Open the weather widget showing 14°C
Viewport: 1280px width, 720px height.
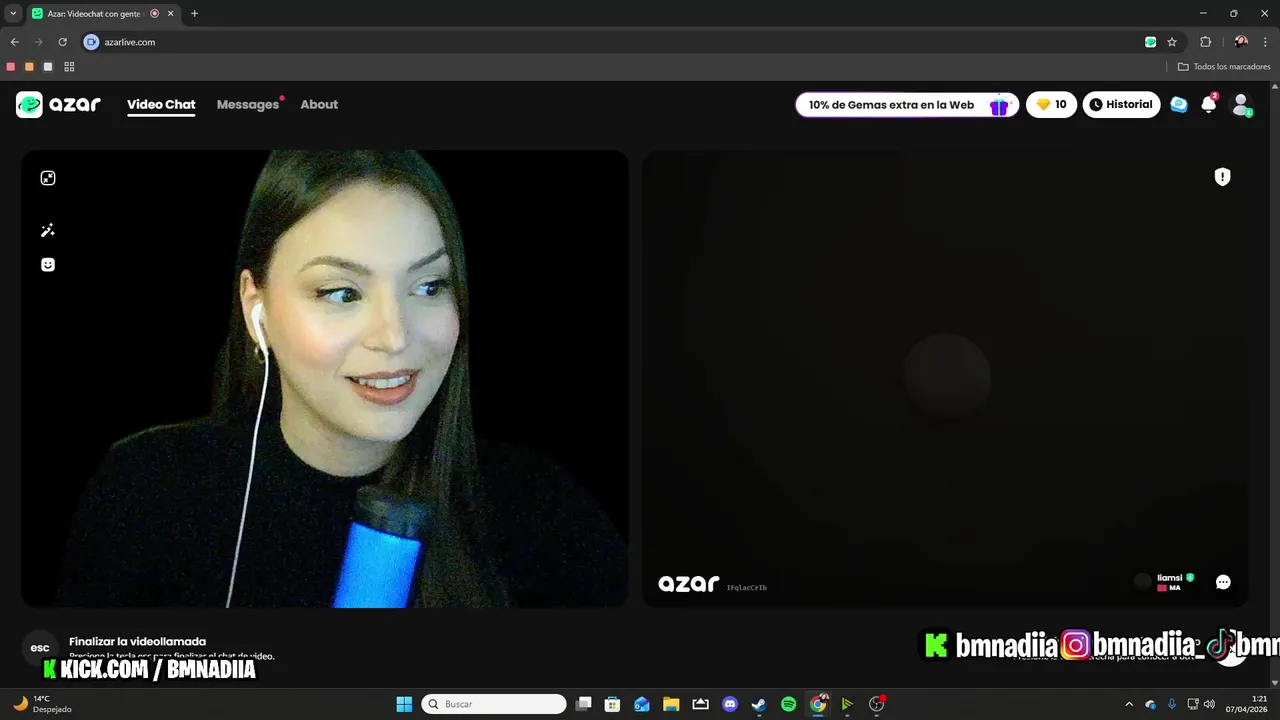point(42,704)
